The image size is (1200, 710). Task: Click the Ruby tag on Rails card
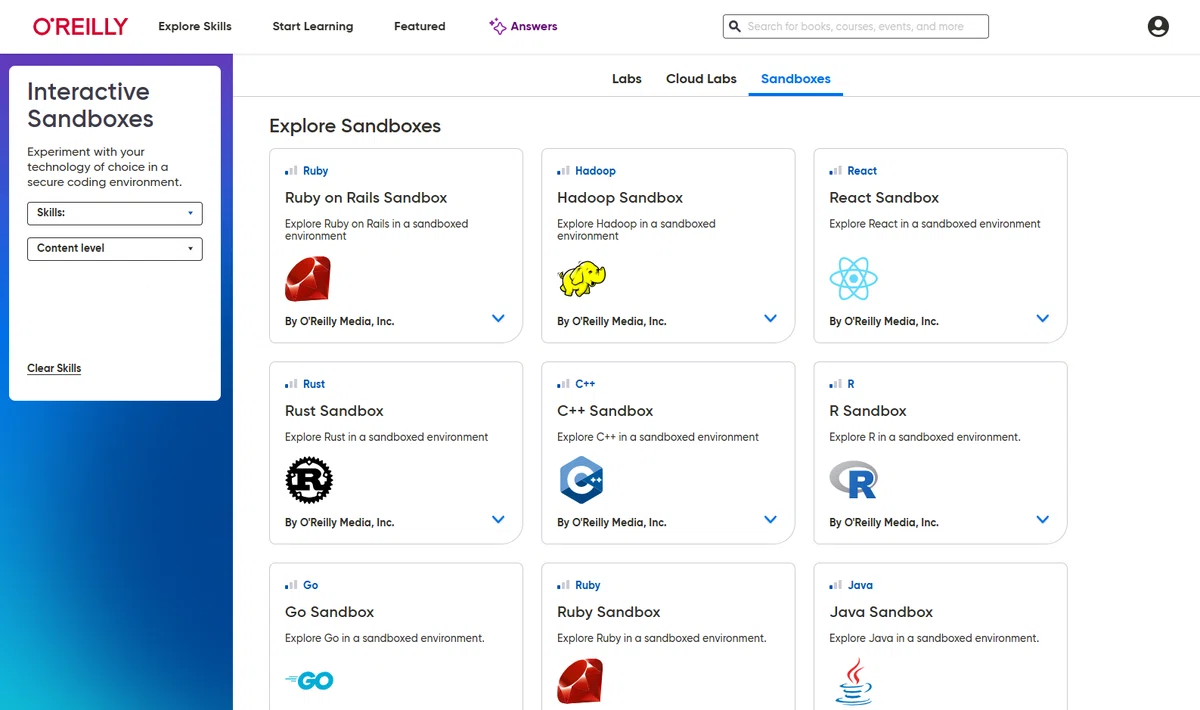[316, 171]
